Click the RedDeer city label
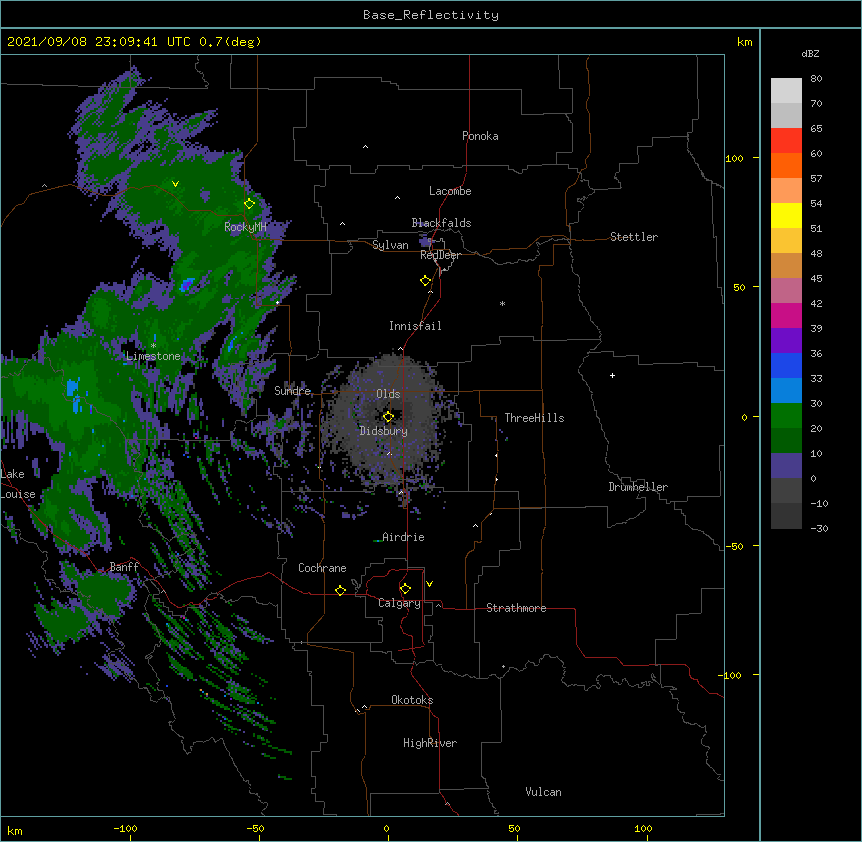The height and width of the screenshot is (842, 862). [x=440, y=255]
